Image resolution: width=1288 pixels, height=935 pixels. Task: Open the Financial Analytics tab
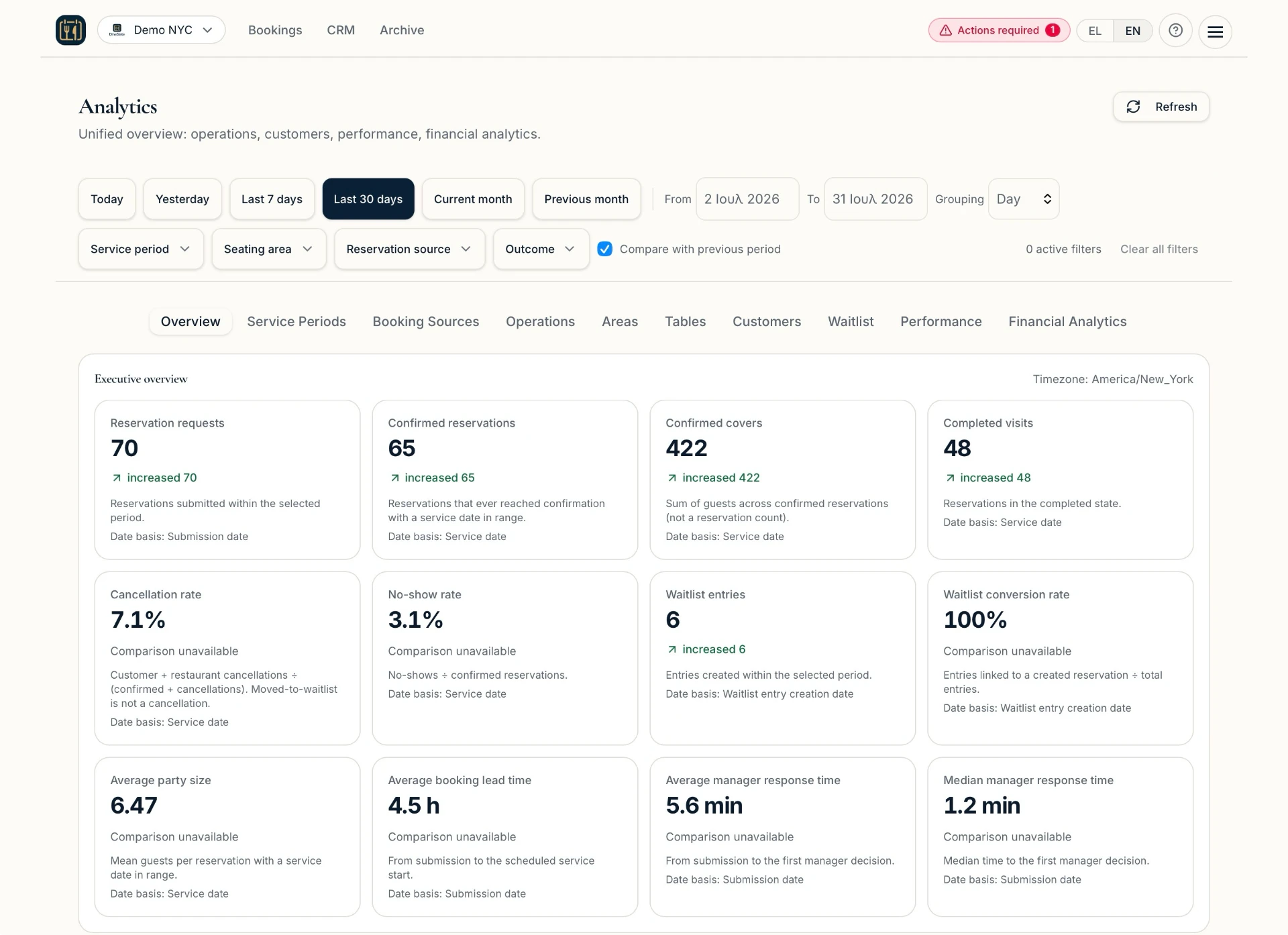(x=1067, y=321)
